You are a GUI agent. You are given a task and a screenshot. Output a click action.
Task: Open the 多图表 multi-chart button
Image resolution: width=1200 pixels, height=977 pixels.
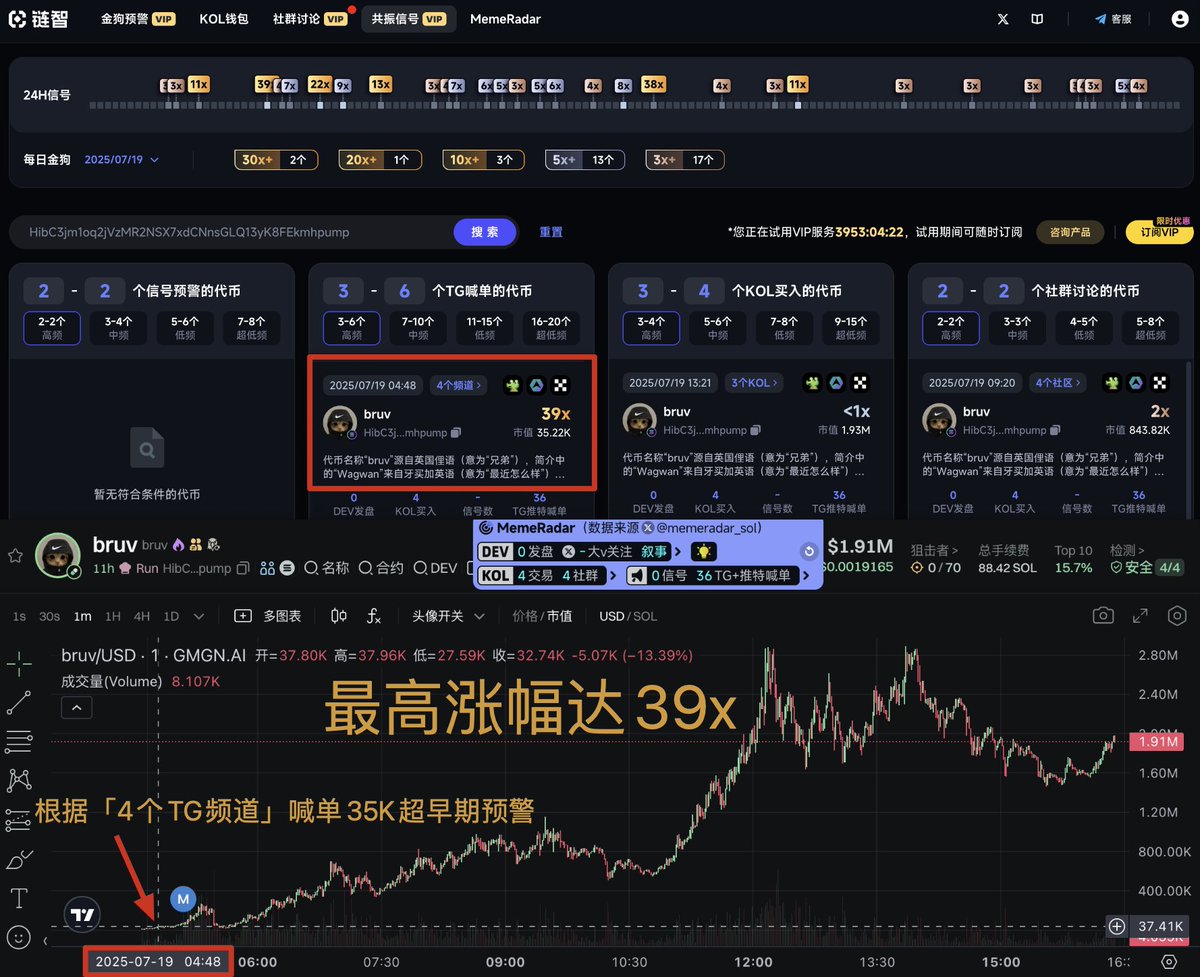point(268,616)
